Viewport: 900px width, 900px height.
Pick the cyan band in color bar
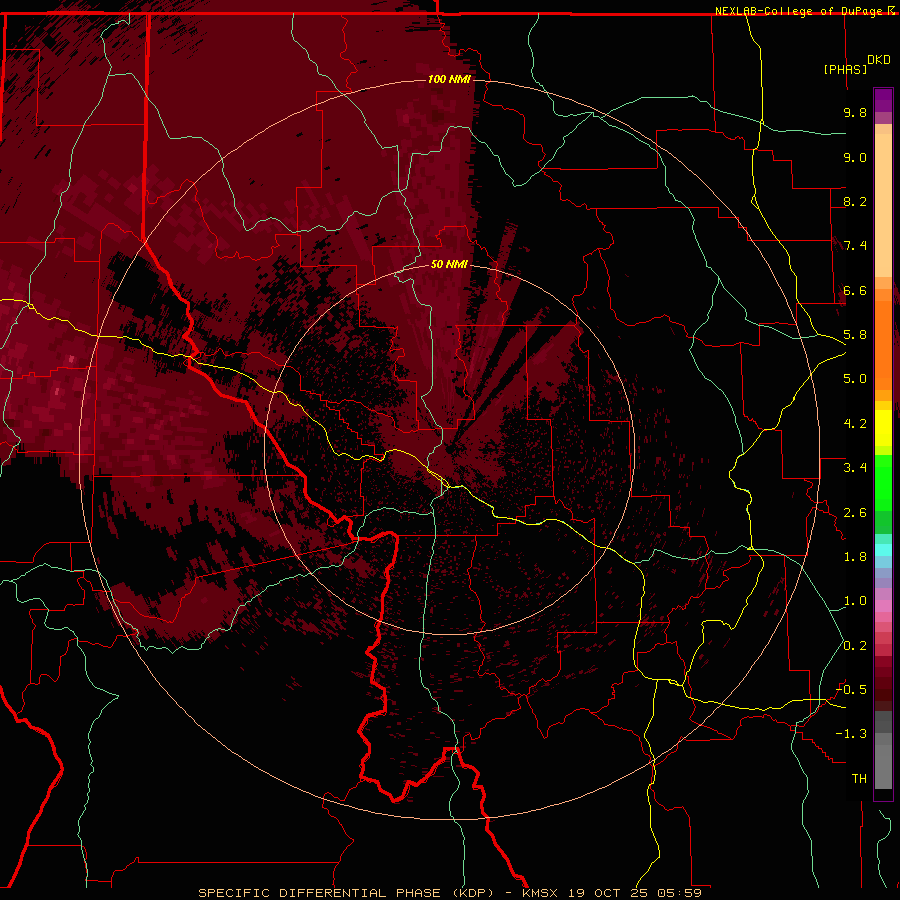coord(883,550)
